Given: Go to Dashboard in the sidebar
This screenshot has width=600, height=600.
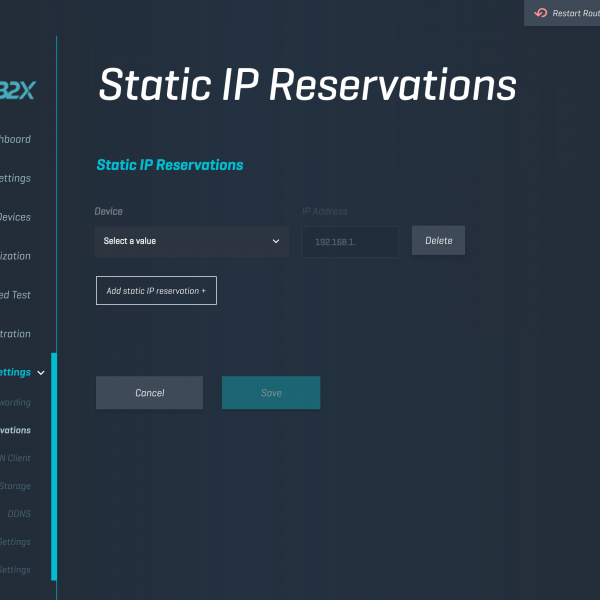Looking at the screenshot, I should tap(15, 140).
